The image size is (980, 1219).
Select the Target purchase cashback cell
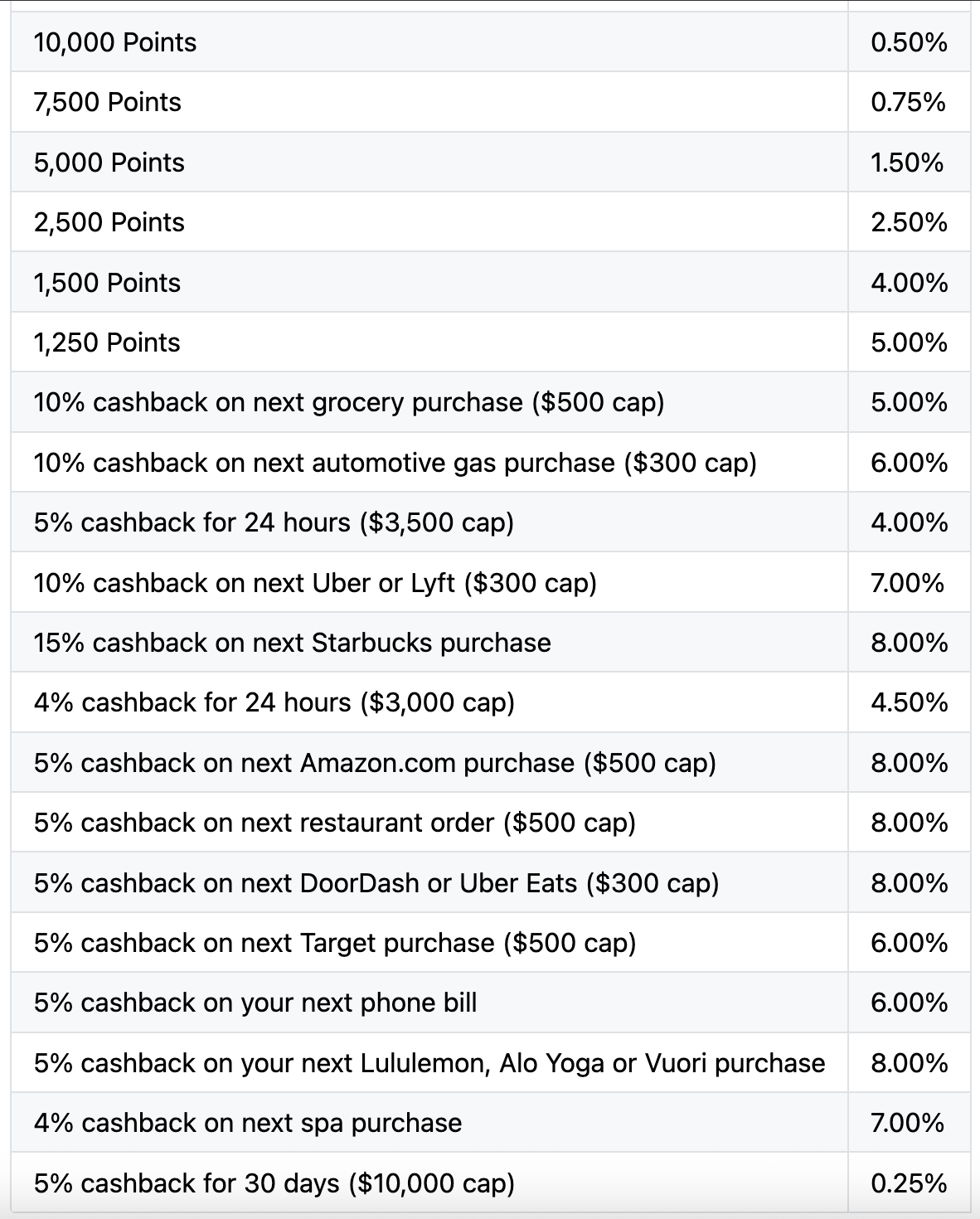pyautogui.click(x=335, y=943)
